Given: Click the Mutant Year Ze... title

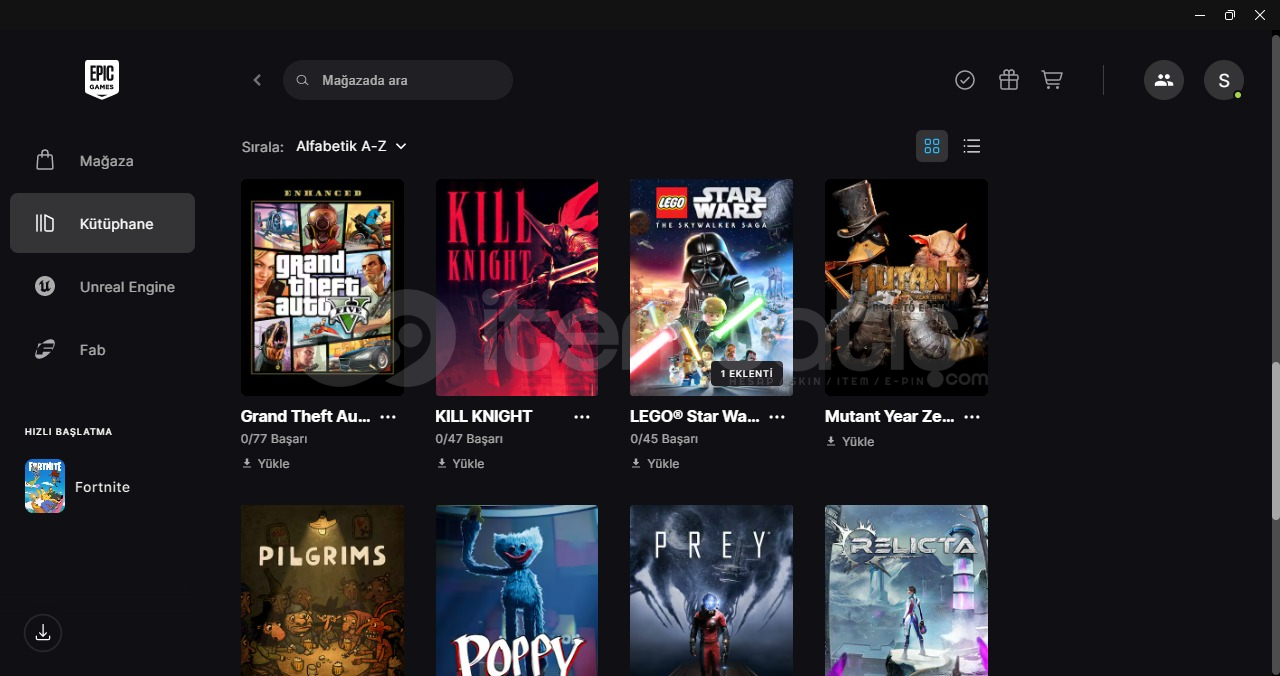Looking at the screenshot, I should pyautogui.click(x=890, y=416).
